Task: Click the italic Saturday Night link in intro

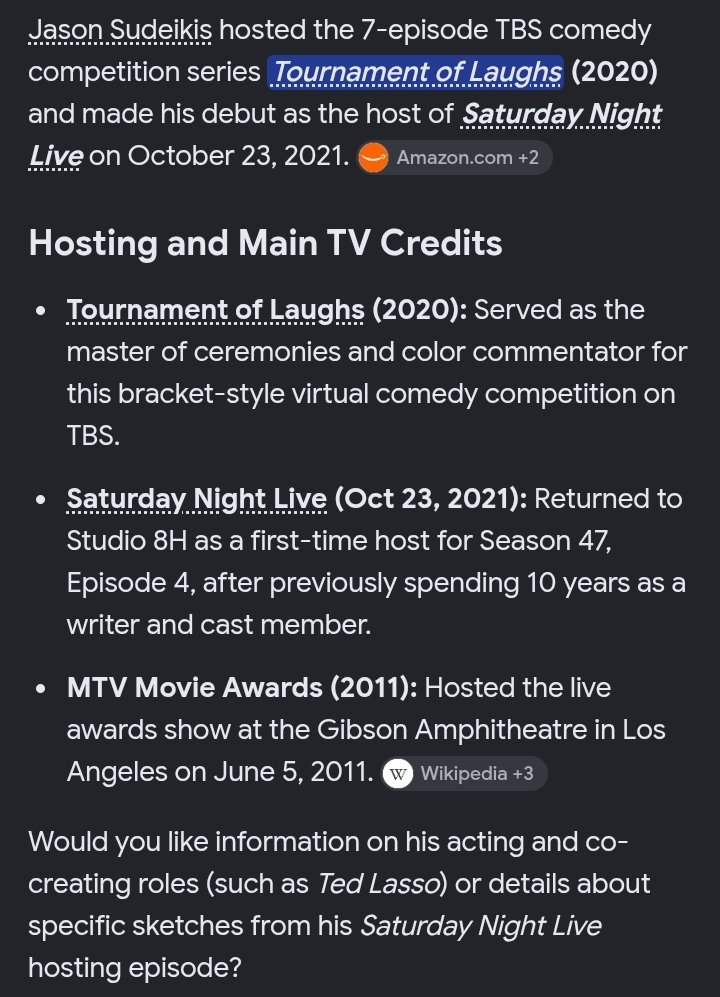Action: point(561,114)
